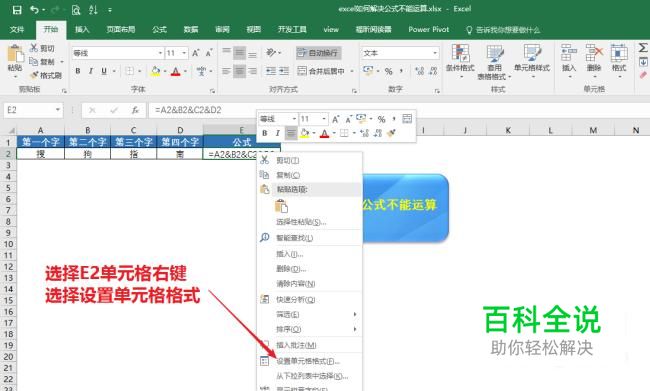Image resolution: width=650 pixels, height=391 pixels.
Task: Click the Save icon in quick access toolbar
Action: pos(17,10)
